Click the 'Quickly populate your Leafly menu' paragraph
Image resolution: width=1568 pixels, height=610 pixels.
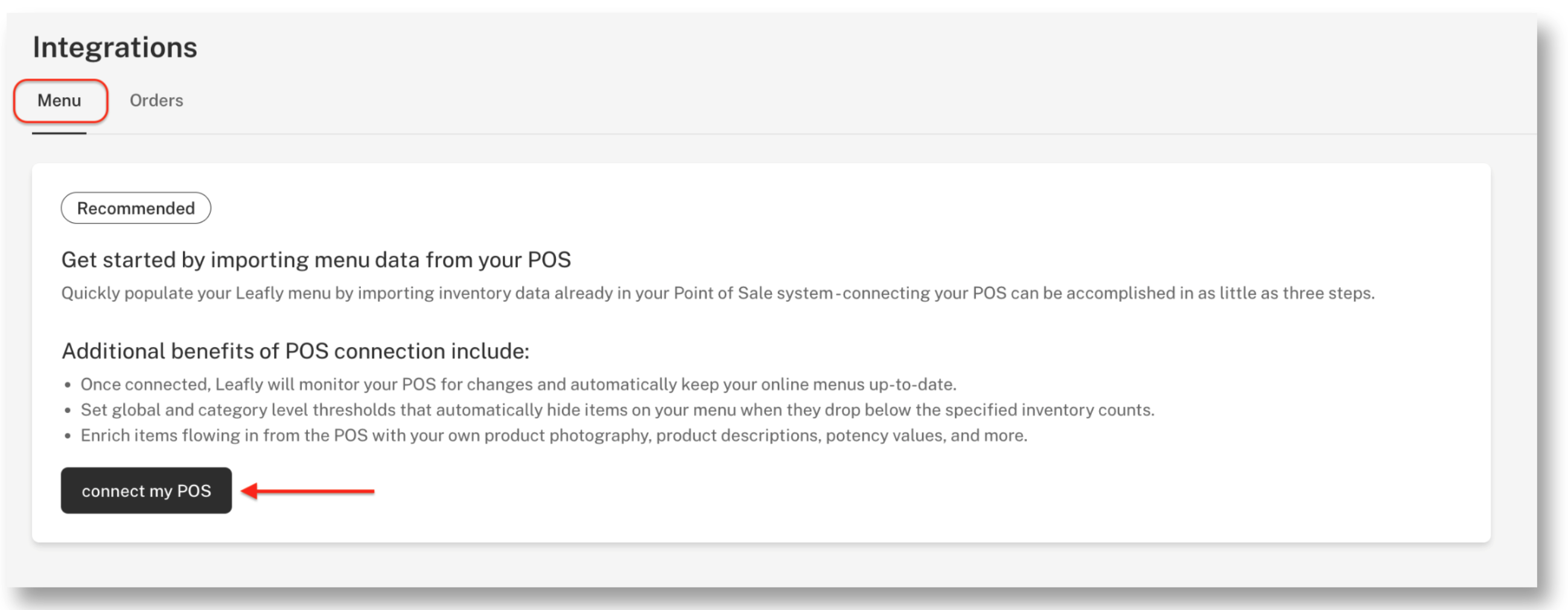pyautogui.click(x=718, y=293)
